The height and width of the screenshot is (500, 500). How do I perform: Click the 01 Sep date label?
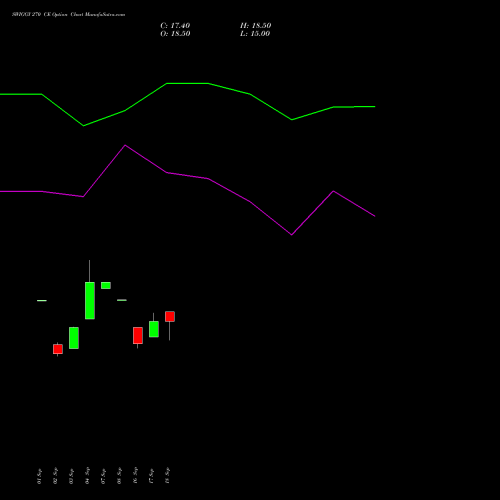coord(39,476)
